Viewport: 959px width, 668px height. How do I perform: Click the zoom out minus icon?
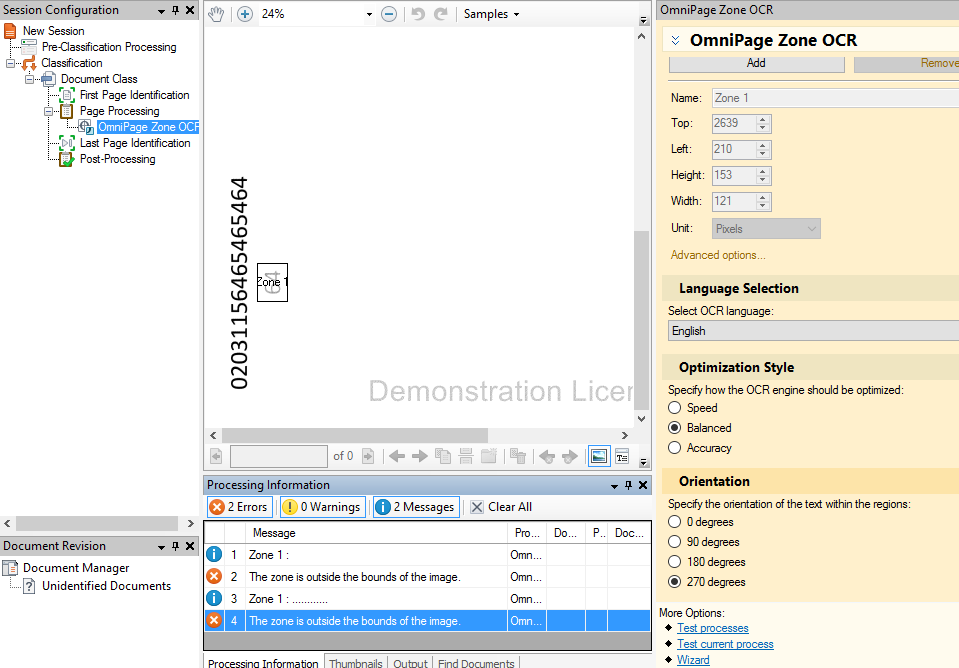(389, 14)
